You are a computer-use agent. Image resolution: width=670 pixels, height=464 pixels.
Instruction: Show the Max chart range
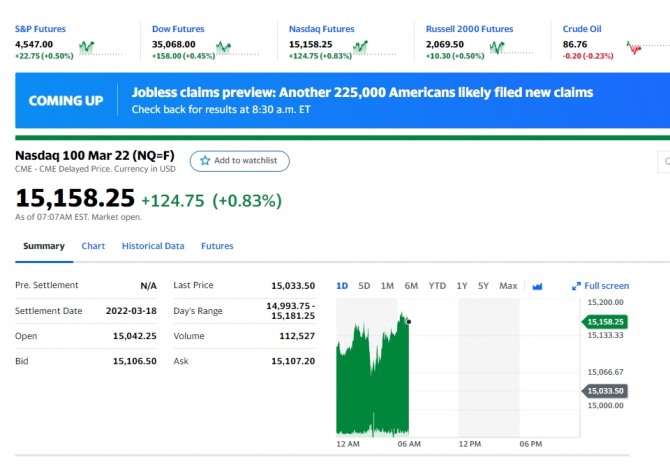pyautogui.click(x=508, y=286)
